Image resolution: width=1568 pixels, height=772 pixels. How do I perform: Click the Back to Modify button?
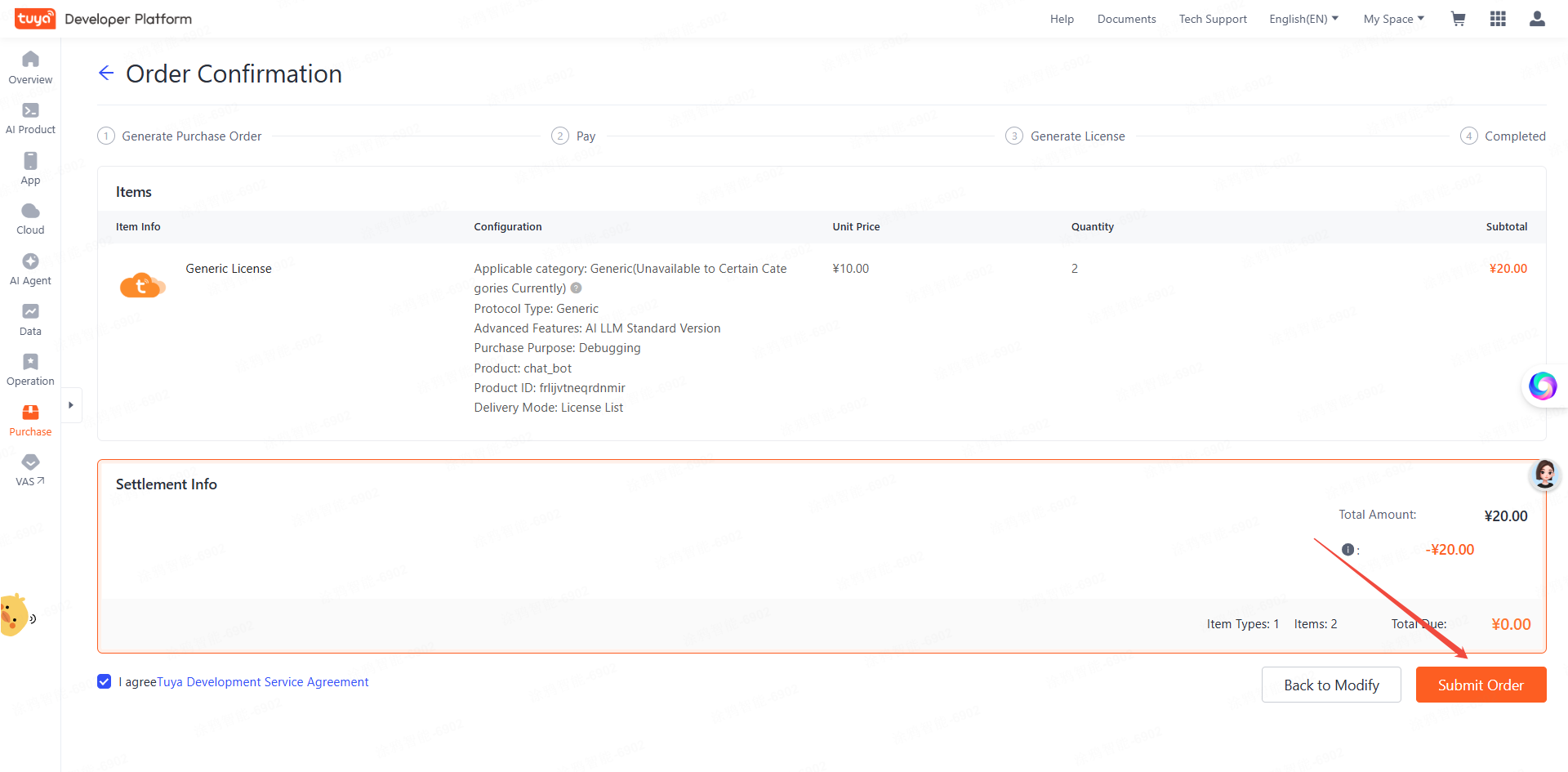tap(1331, 685)
